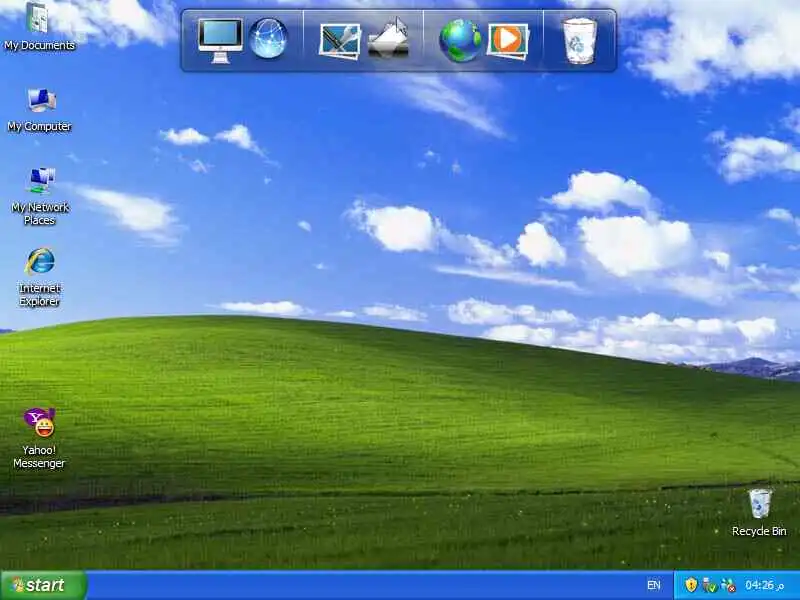Click the white stacked tray dock icon
Viewport: 800px width, 600px height.
click(x=389, y=39)
